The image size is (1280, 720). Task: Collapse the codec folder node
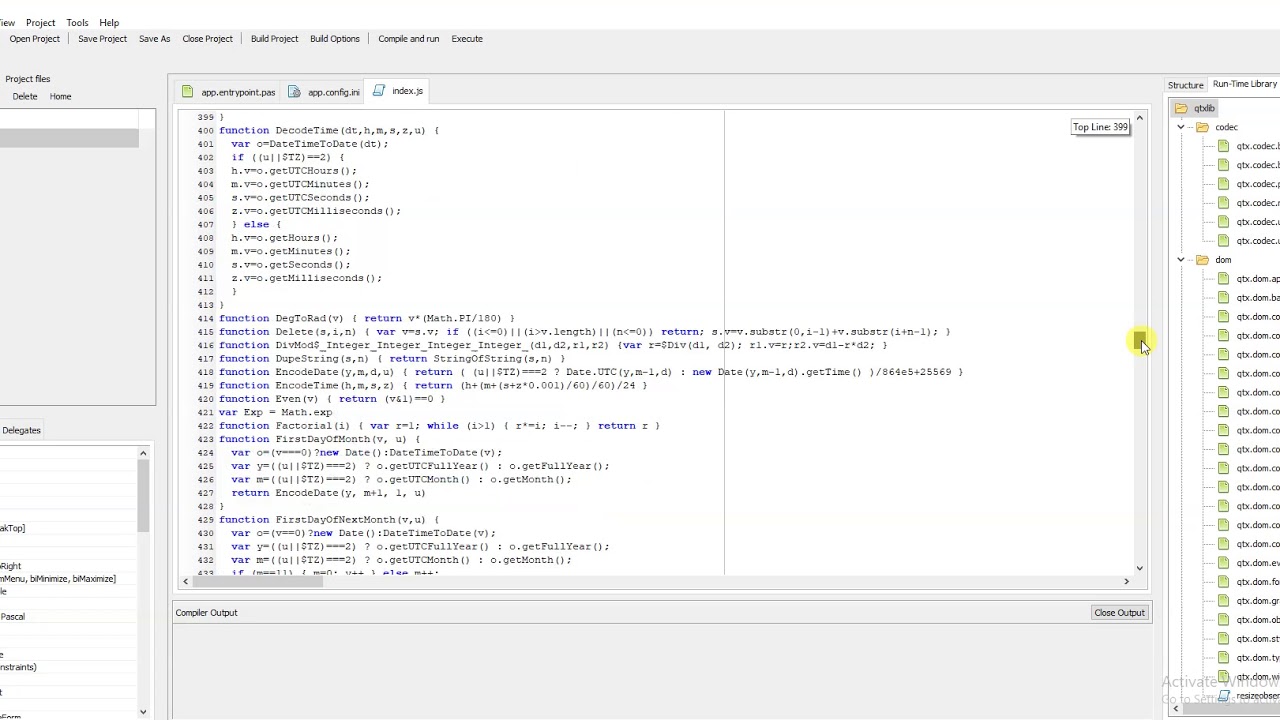point(1181,127)
